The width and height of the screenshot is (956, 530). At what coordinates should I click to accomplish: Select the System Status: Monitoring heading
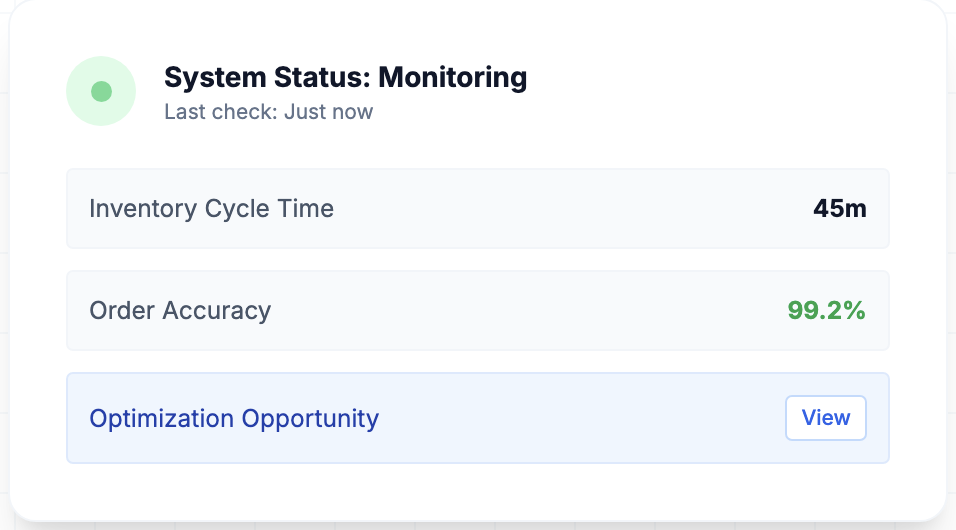(345, 77)
